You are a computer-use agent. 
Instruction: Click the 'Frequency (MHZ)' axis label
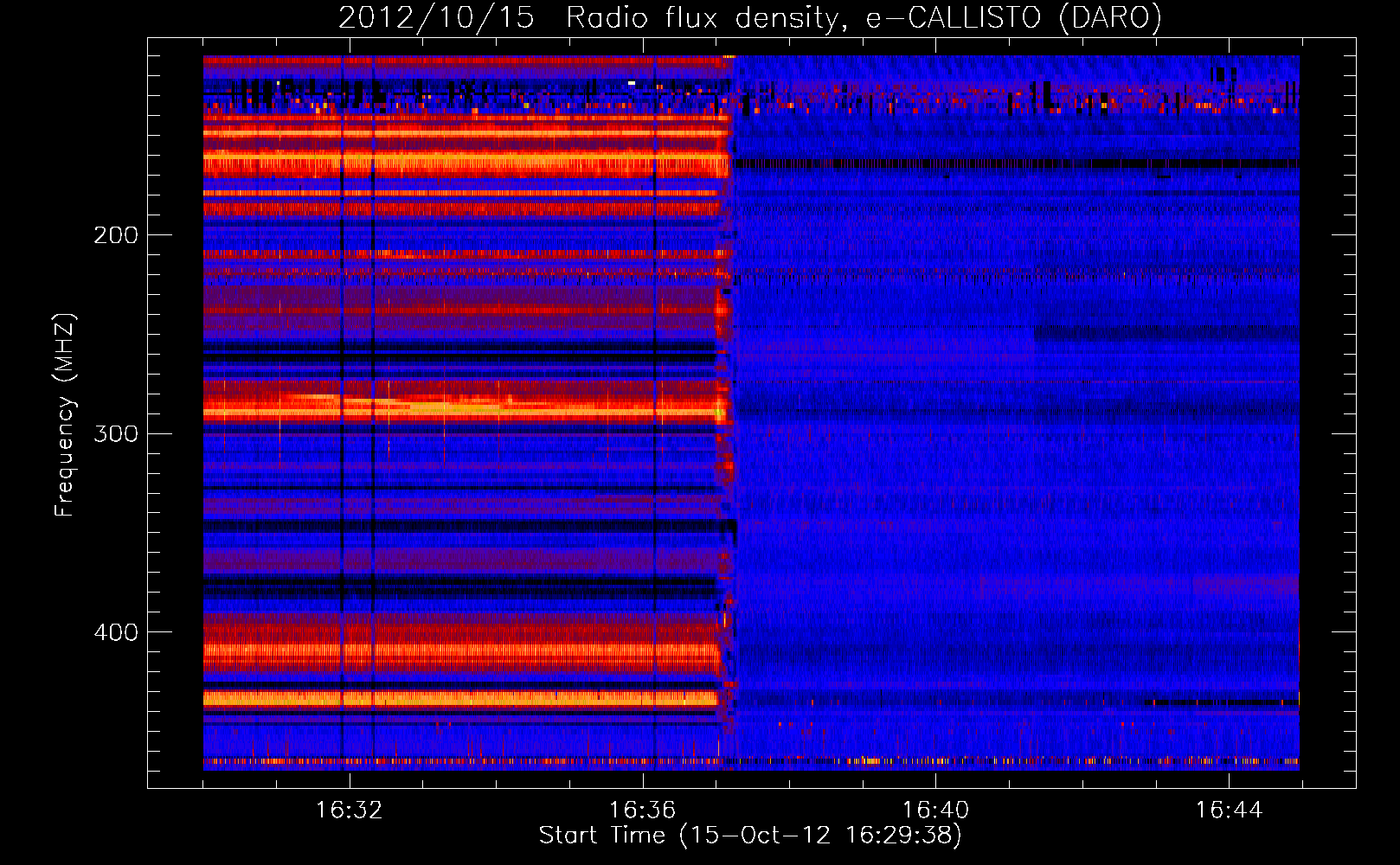click(65, 415)
